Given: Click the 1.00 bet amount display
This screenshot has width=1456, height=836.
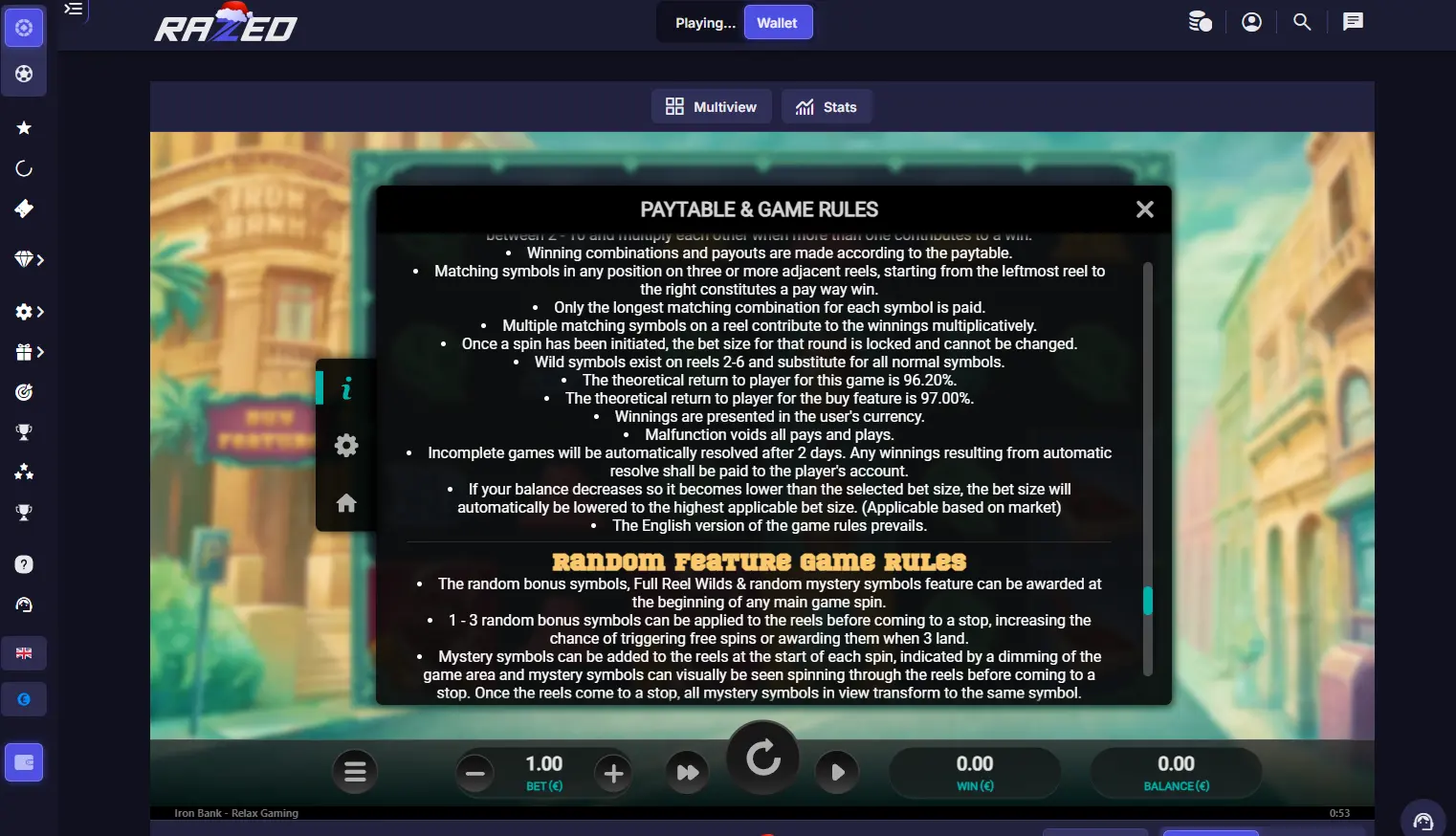Looking at the screenshot, I should [544, 763].
